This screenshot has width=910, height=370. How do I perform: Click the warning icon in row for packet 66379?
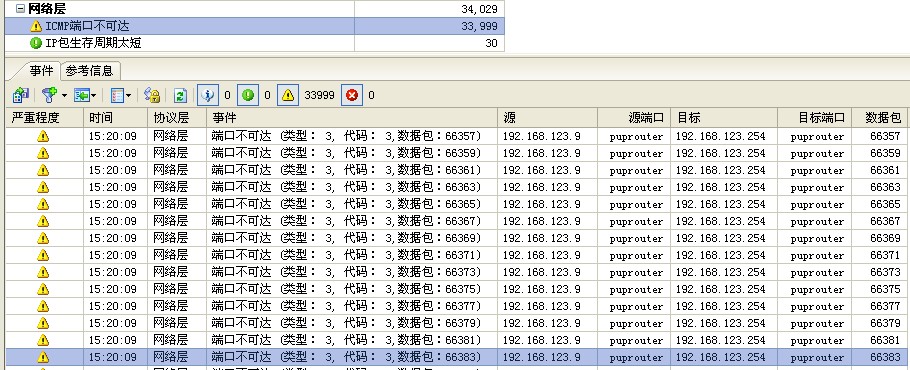click(43, 323)
